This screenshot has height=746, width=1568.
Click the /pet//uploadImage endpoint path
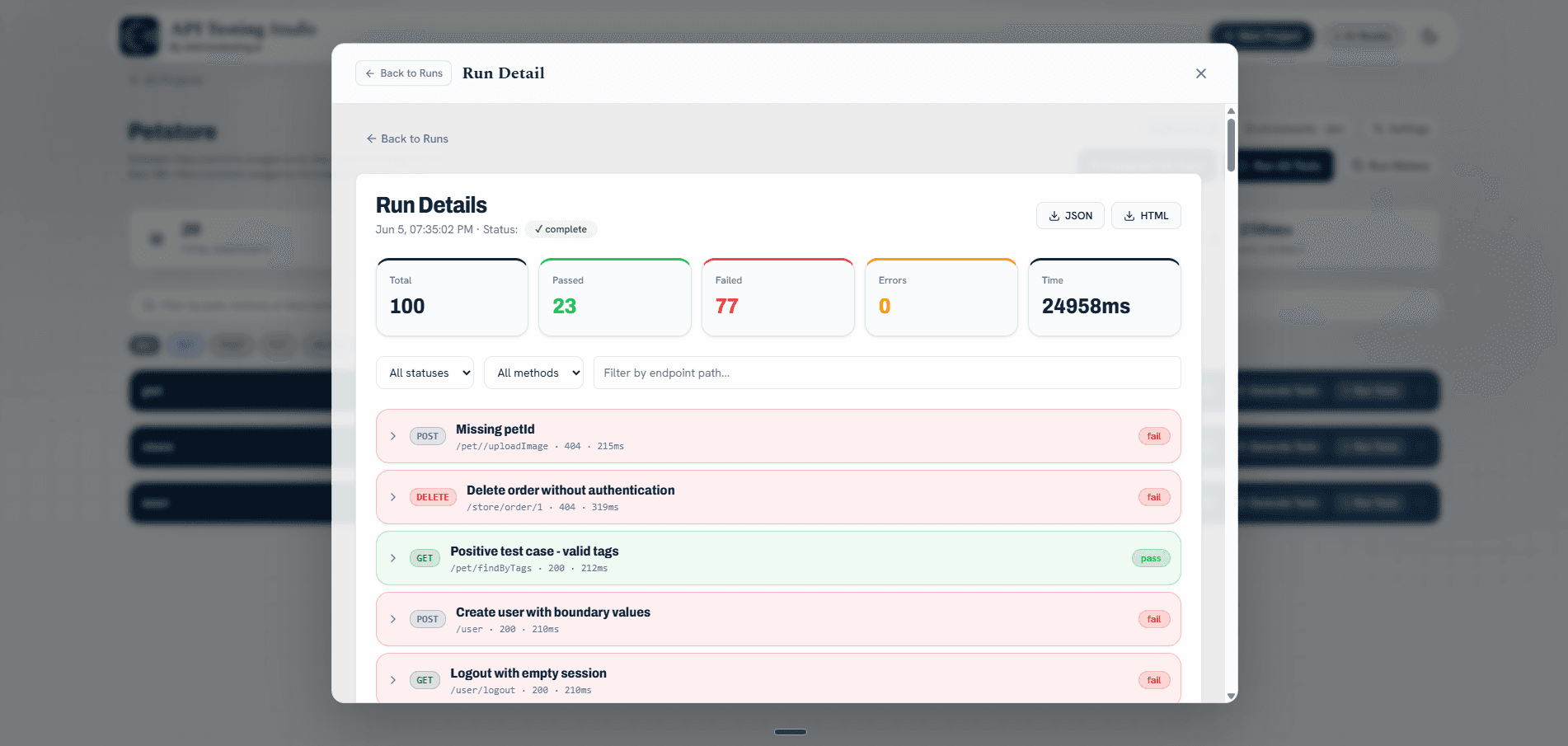coord(502,446)
